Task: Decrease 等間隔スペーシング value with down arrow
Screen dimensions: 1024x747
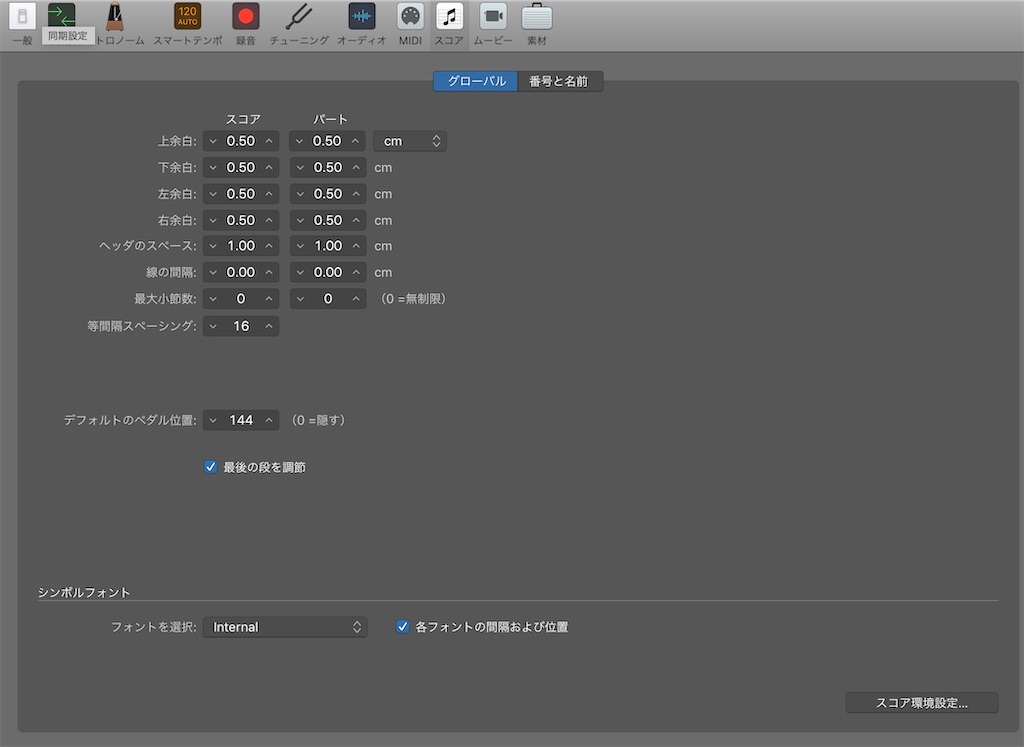Action: tap(213, 326)
